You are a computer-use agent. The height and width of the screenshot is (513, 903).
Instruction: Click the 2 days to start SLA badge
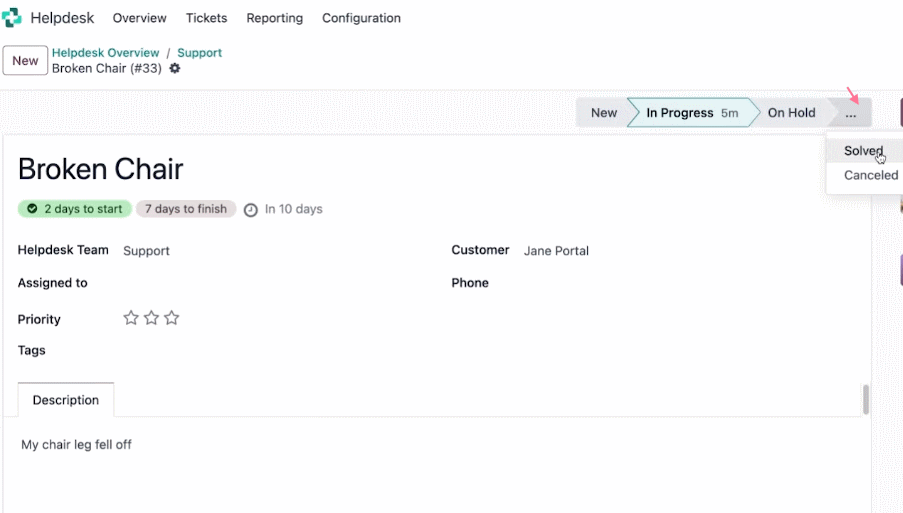(75, 209)
